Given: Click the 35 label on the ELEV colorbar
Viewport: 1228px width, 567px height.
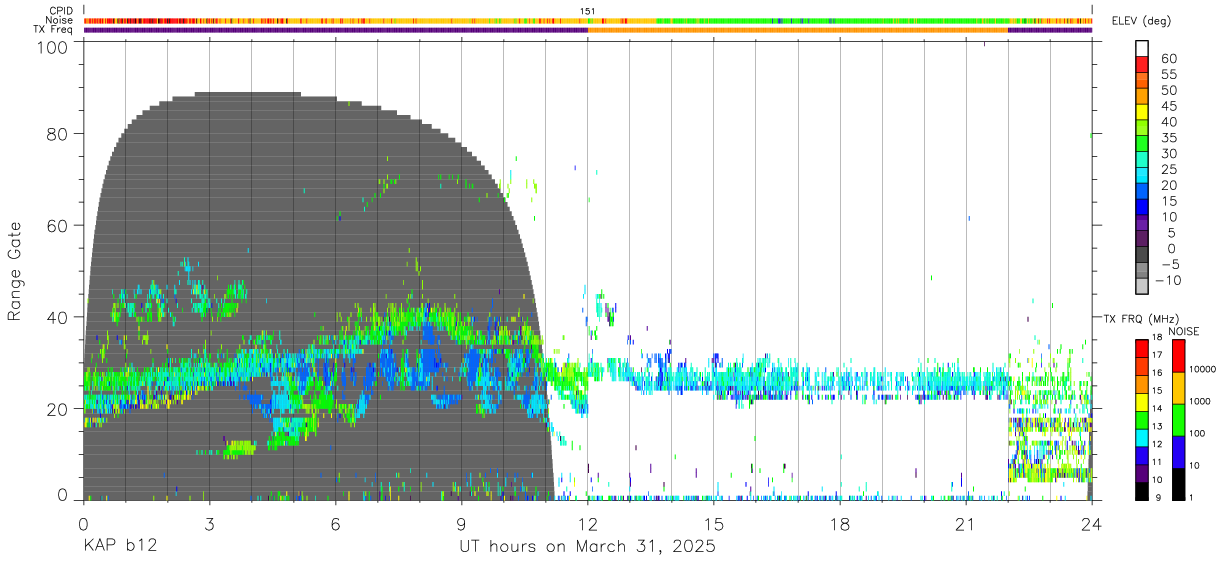Looking at the screenshot, I should (1170, 138).
